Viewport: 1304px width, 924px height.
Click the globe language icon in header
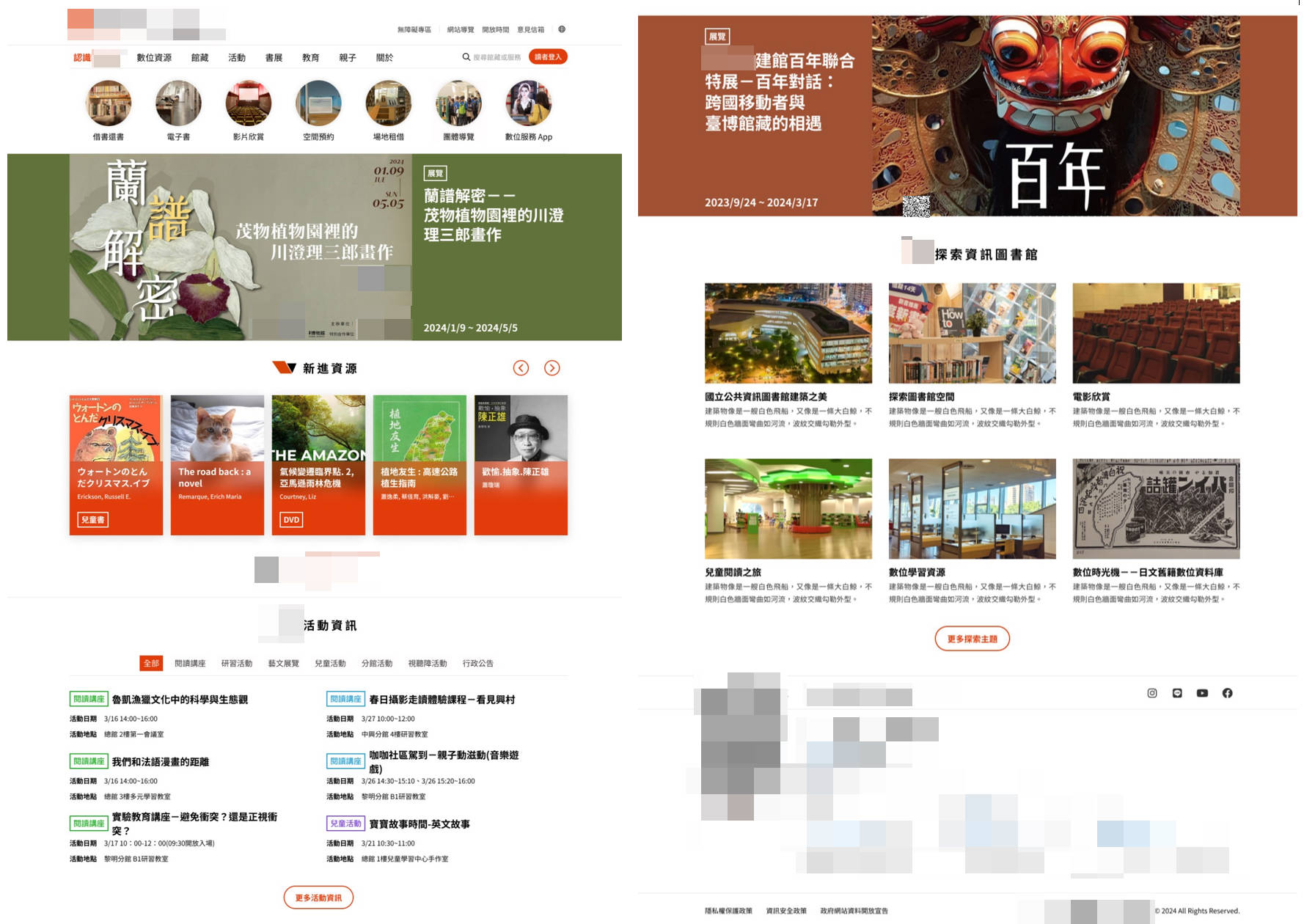(562, 29)
